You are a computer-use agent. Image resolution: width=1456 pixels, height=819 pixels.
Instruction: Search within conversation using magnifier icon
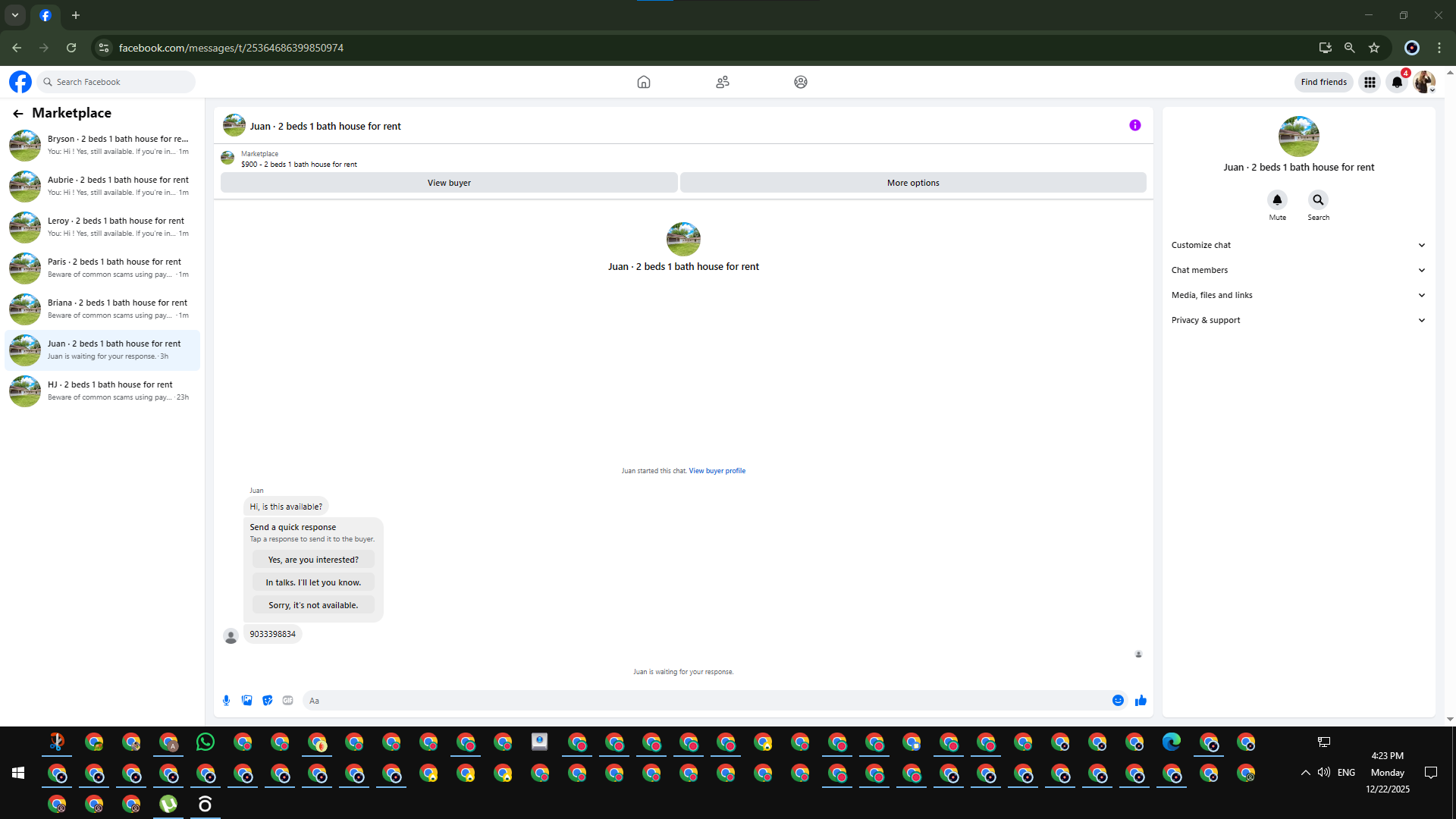click(x=1318, y=200)
